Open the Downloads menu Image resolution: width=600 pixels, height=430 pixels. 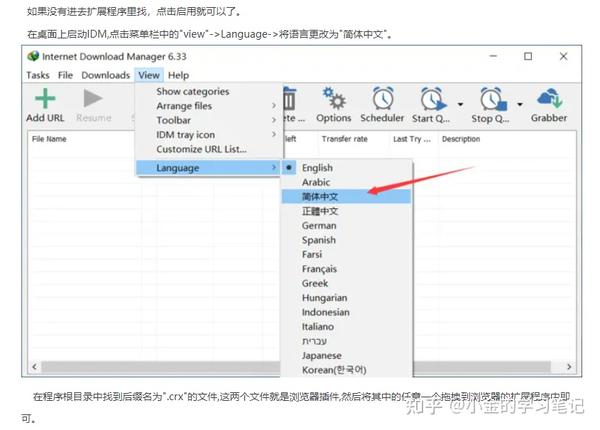point(106,75)
